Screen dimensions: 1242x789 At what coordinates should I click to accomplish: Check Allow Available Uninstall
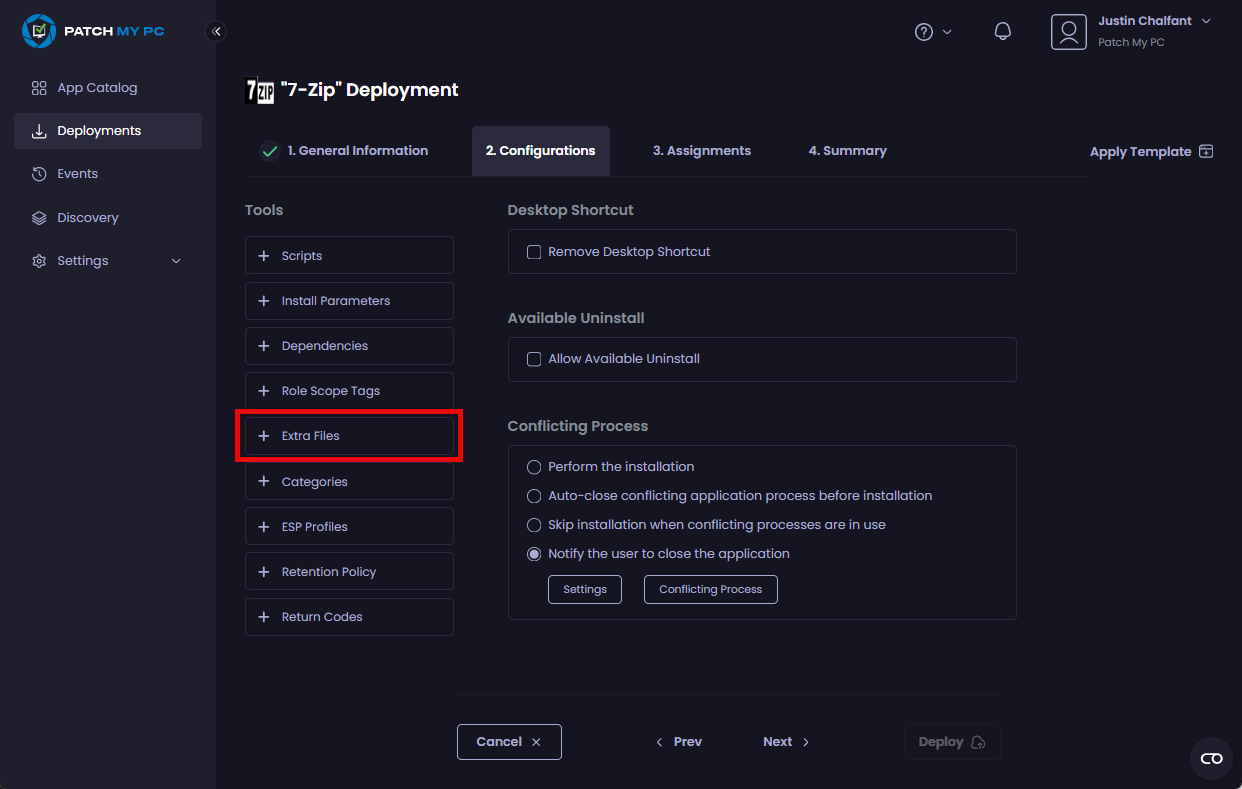(x=534, y=359)
